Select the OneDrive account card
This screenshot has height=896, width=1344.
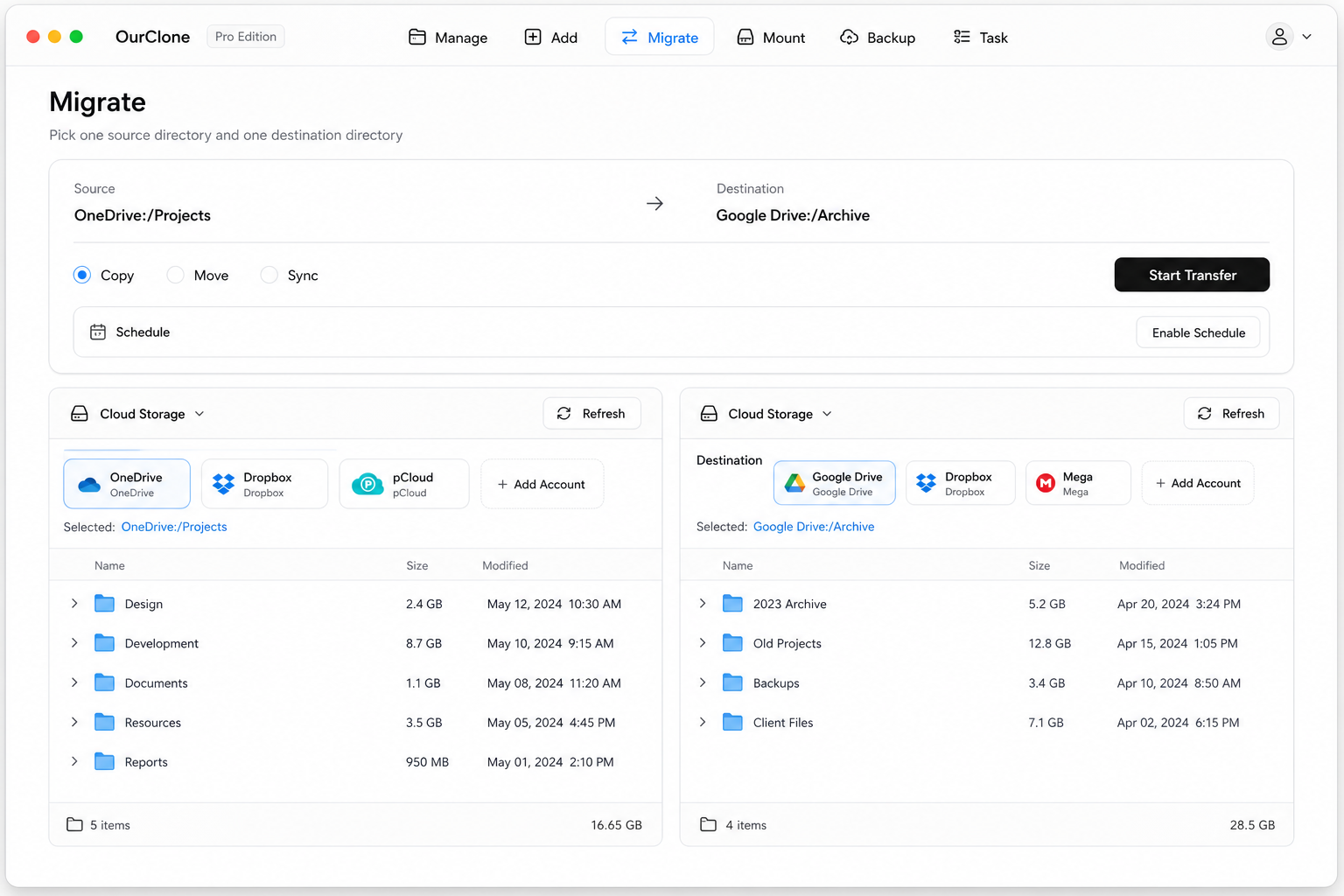tap(127, 484)
